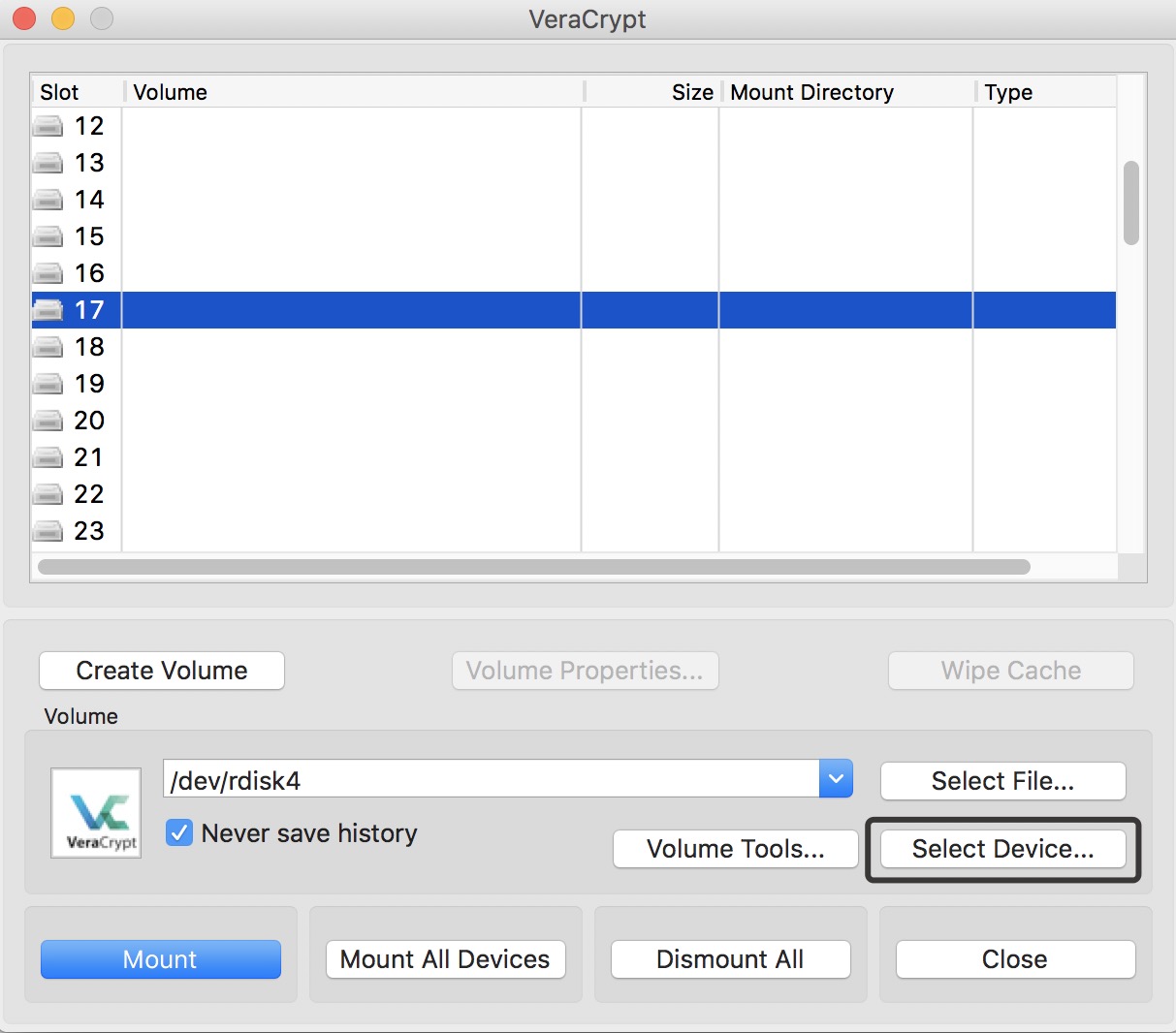1176x1033 pixels.
Task: Select slot number 13 row text
Action: [89, 163]
